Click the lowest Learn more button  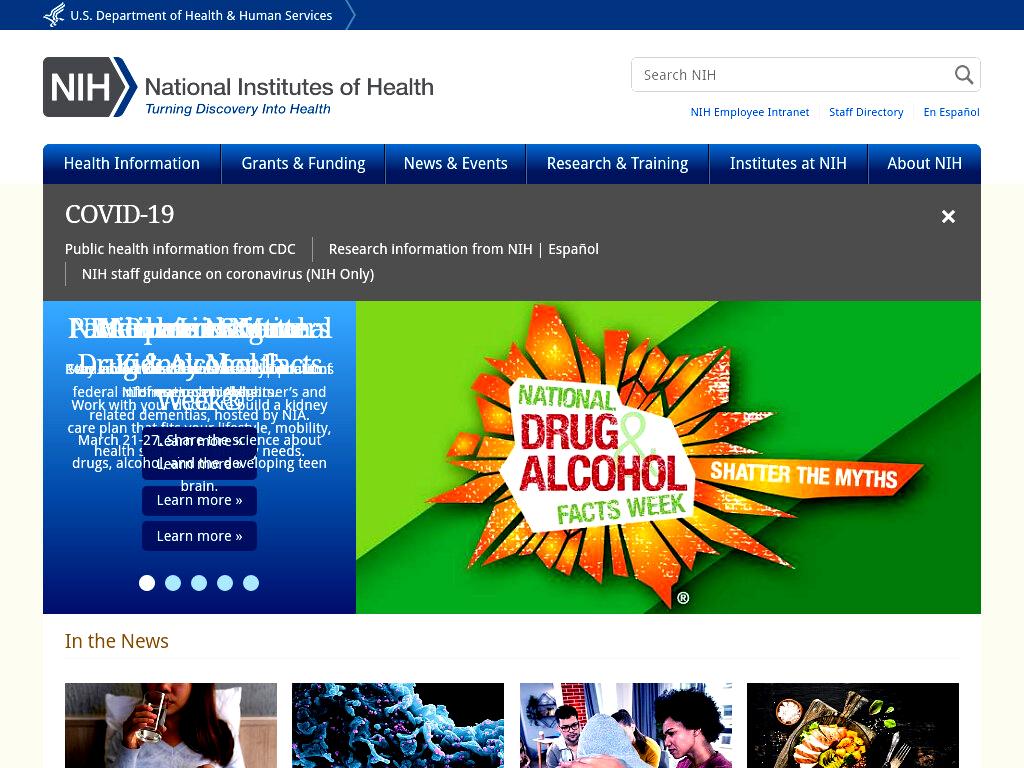(x=199, y=536)
